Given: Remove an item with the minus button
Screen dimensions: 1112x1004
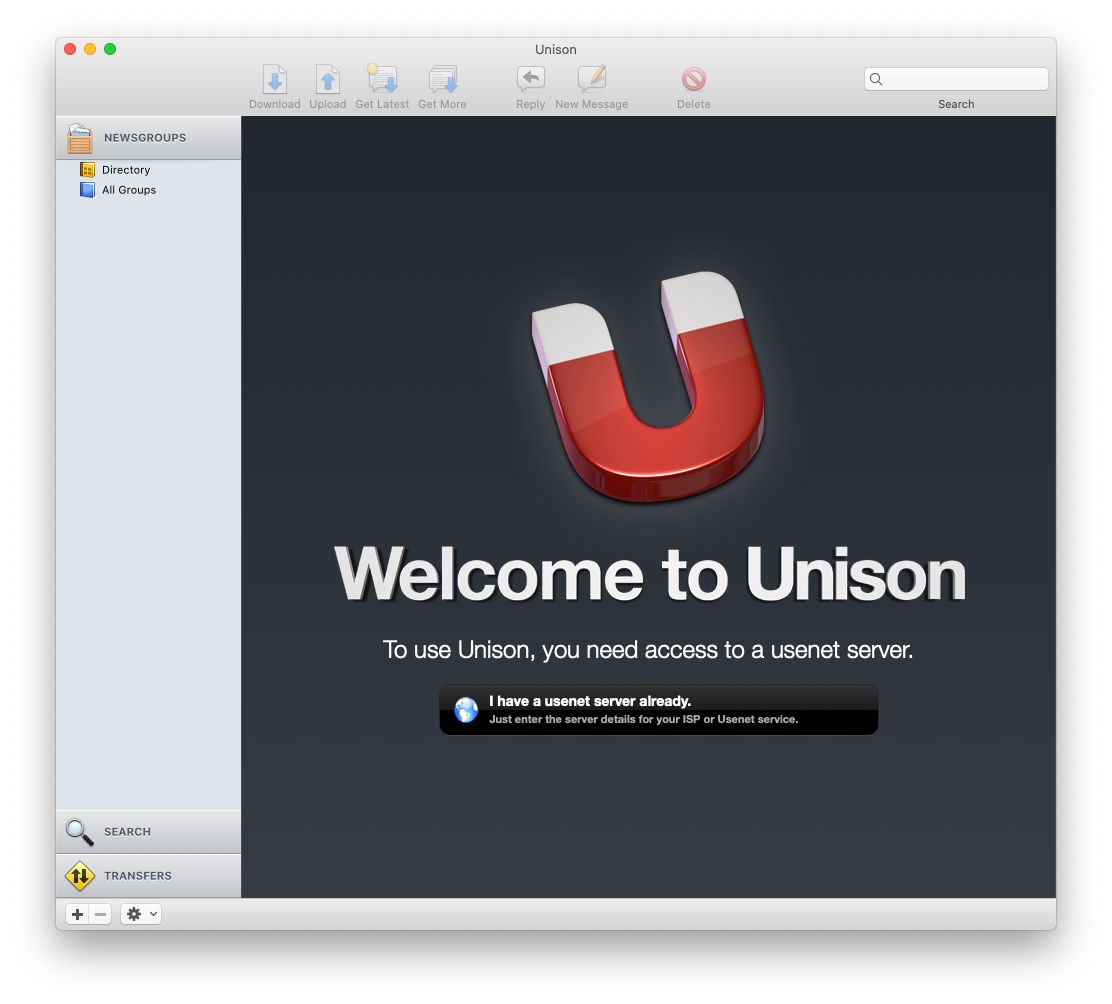Looking at the screenshot, I should point(99,913).
